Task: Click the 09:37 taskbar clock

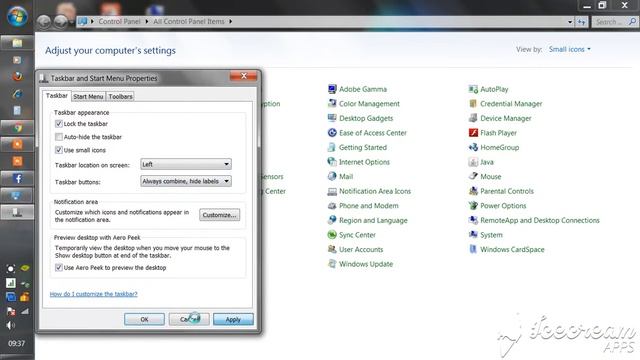Action: click(x=17, y=344)
